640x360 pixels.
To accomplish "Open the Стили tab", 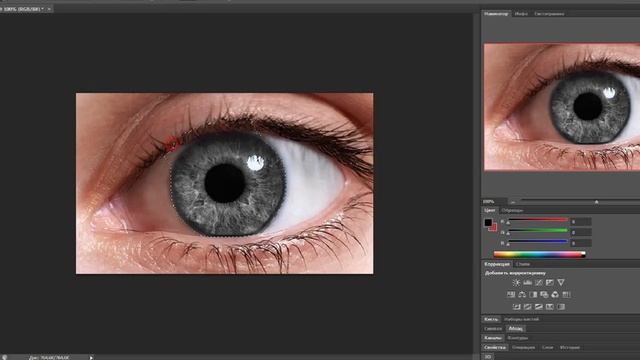I will pos(522,264).
